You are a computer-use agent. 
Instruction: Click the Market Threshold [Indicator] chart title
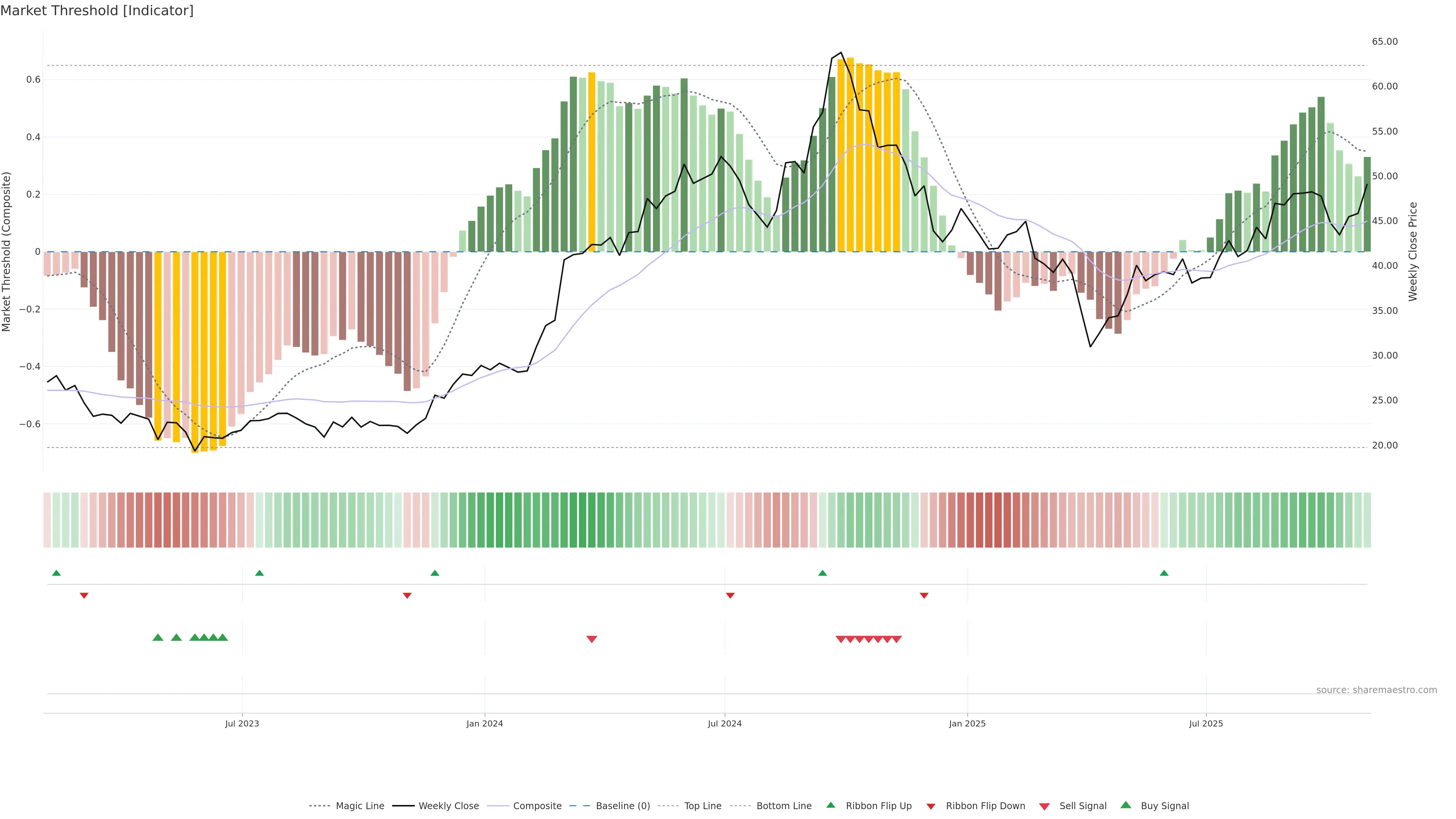97,11
